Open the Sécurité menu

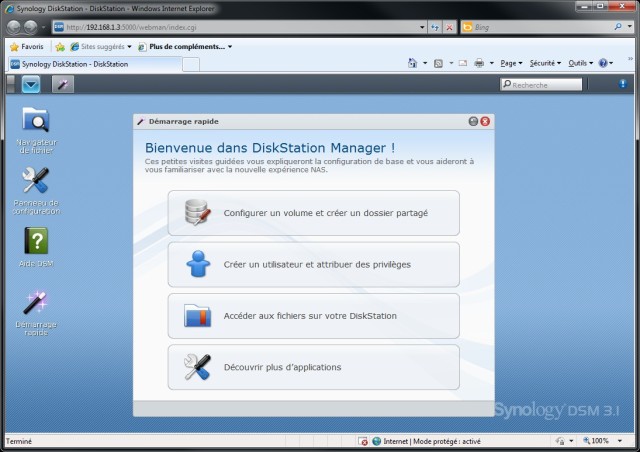pos(545,63)
